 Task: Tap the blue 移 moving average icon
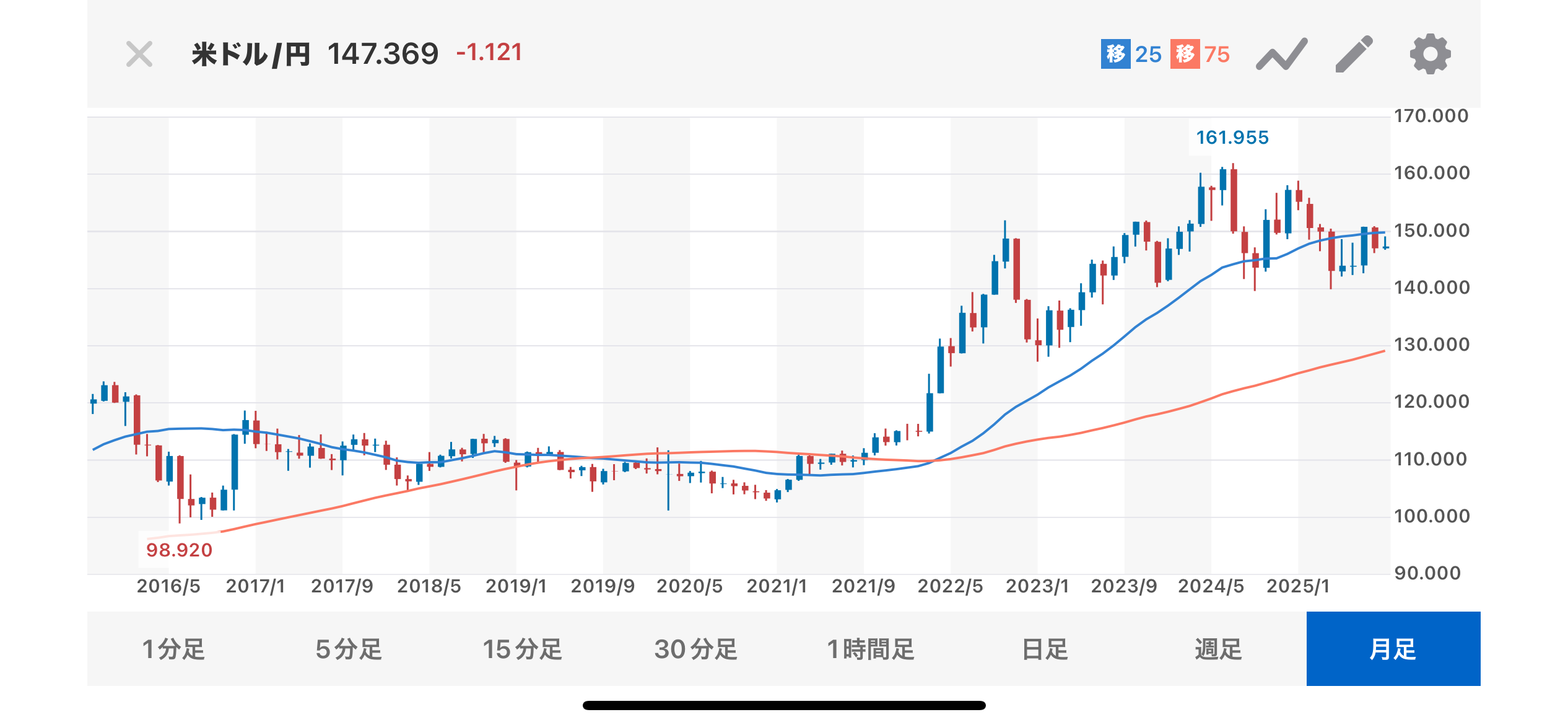[x=1115, y=55]
